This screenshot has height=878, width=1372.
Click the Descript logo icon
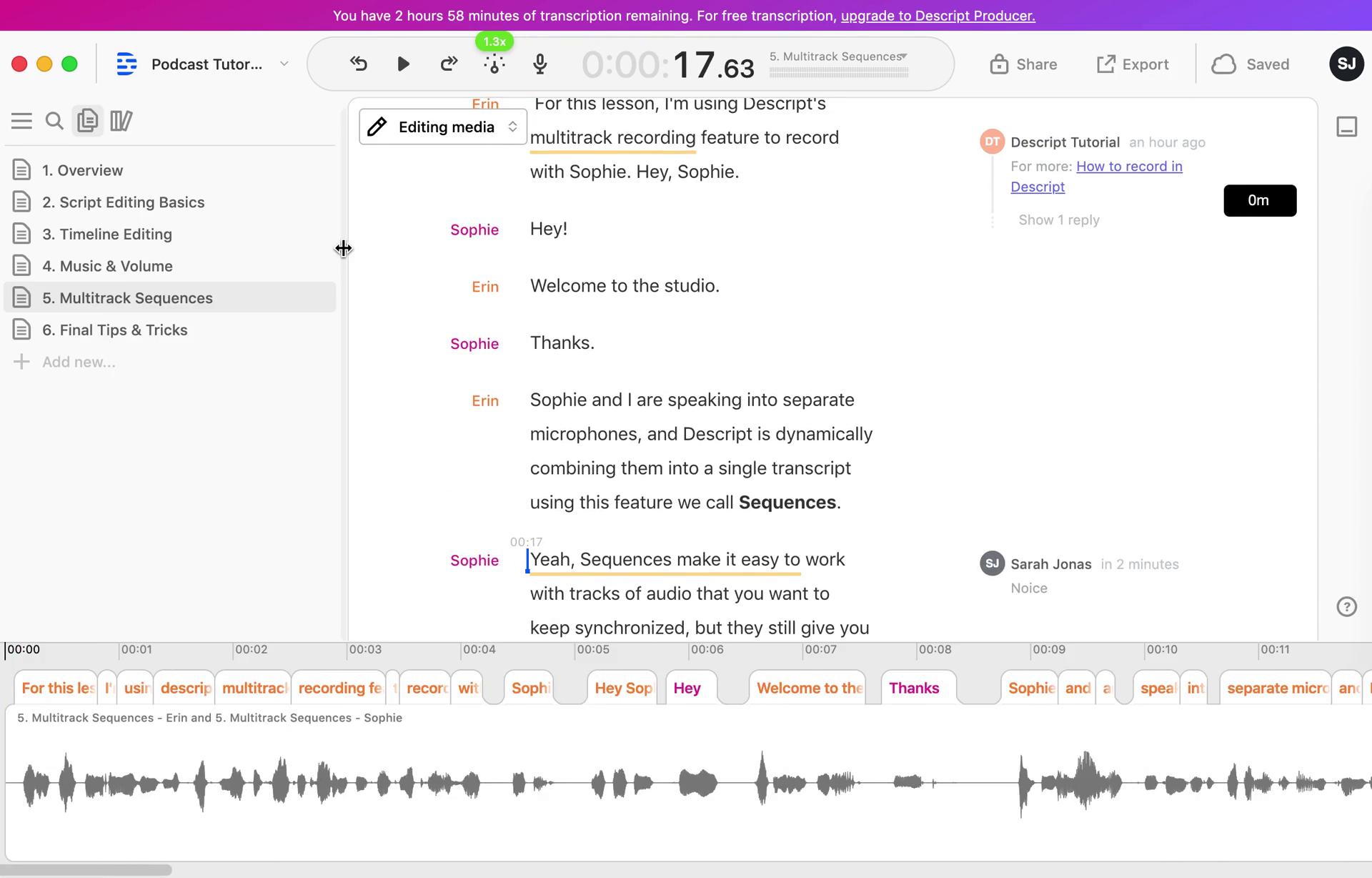126,64
